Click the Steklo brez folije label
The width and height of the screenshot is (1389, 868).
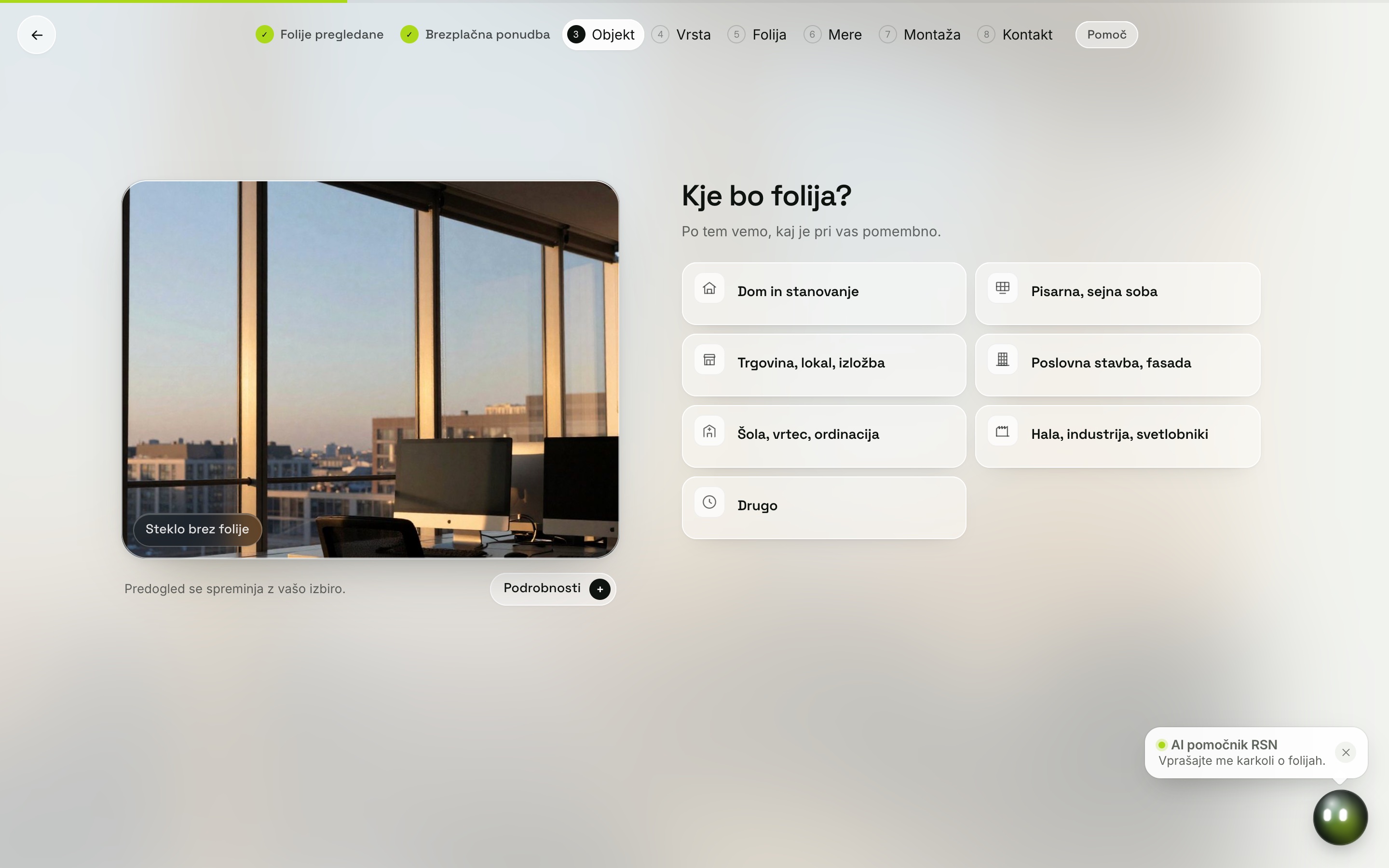point(197,529)
